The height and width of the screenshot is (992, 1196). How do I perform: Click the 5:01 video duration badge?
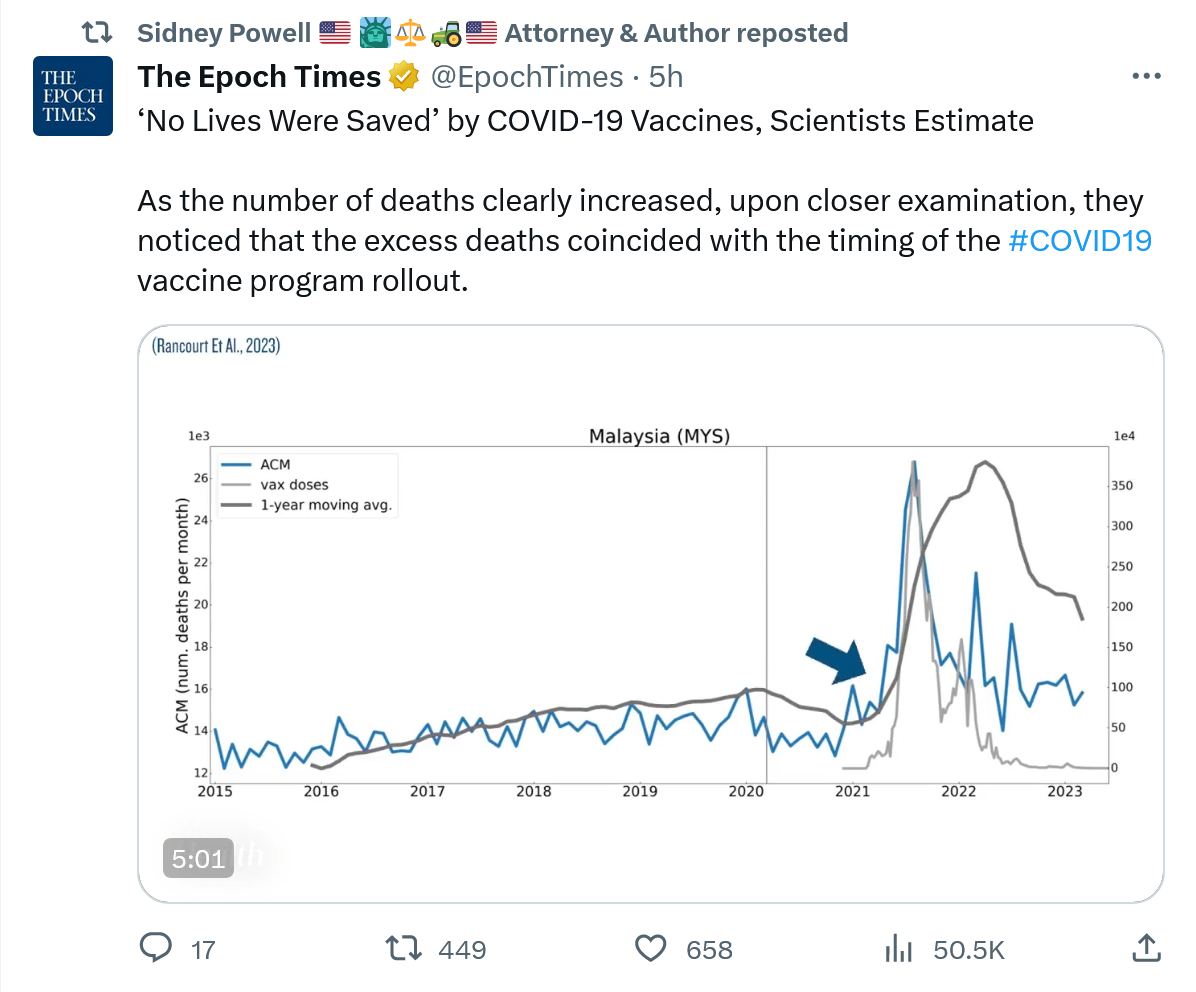coord(198,858)
